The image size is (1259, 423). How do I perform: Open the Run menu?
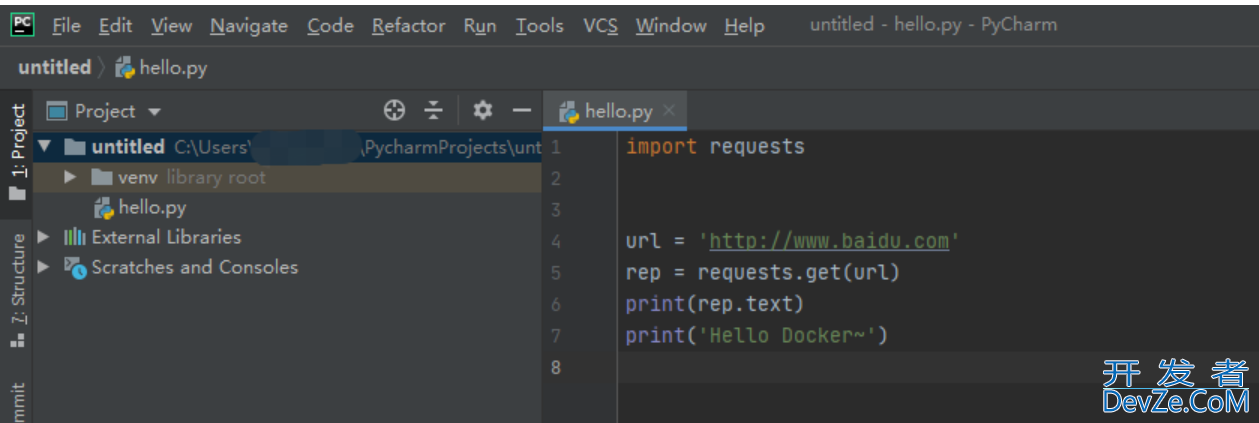[x=480, y=26]
